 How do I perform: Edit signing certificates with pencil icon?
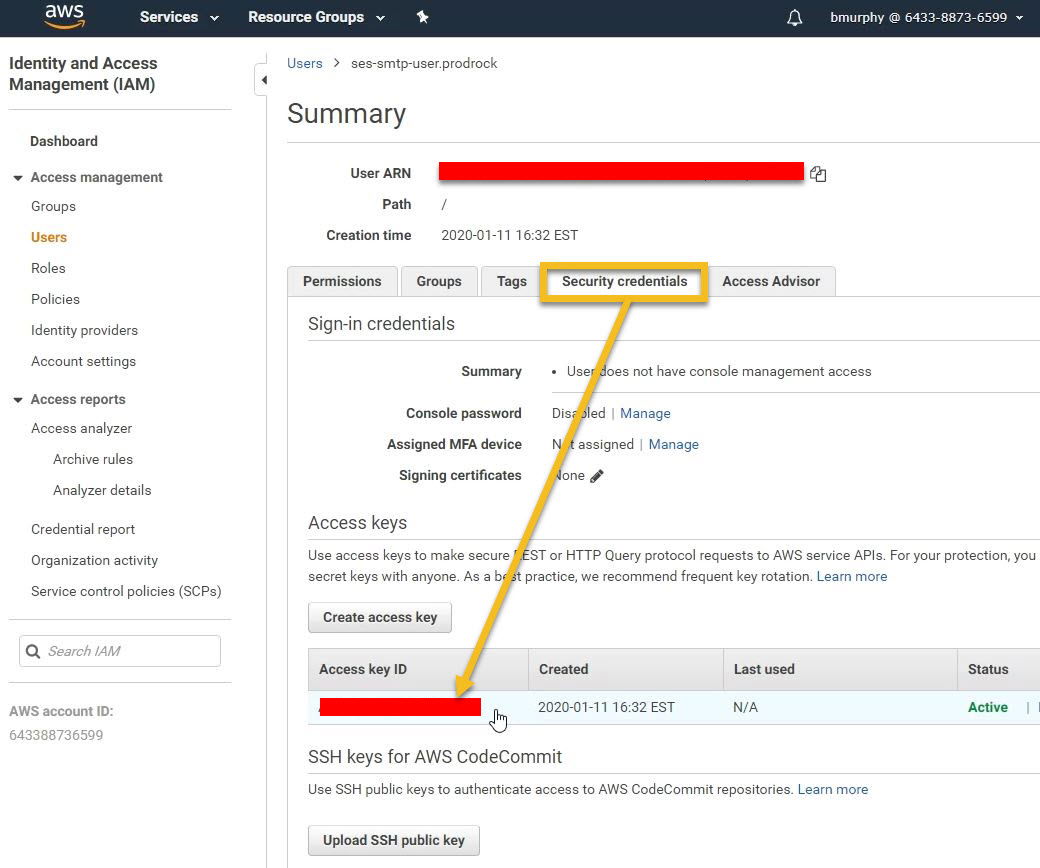(596, 476)
